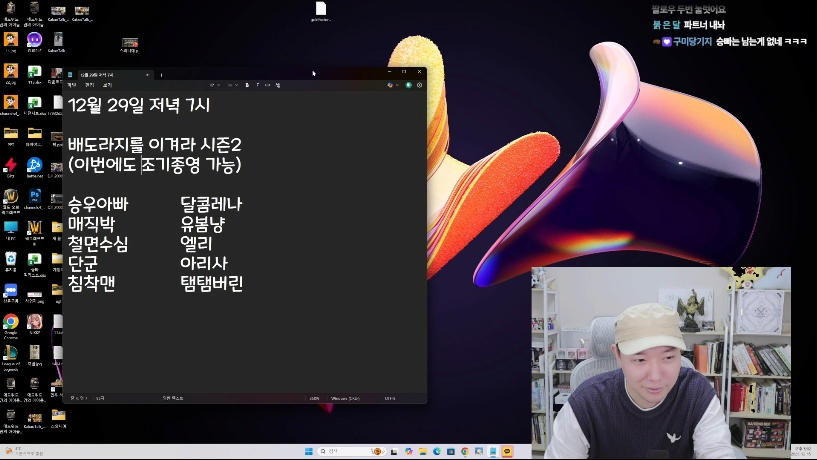Viewport: 817px width, 460px height.
Task: Open Notepad settings gear icon
Action: pyautogui.click(x=419, y=86)
